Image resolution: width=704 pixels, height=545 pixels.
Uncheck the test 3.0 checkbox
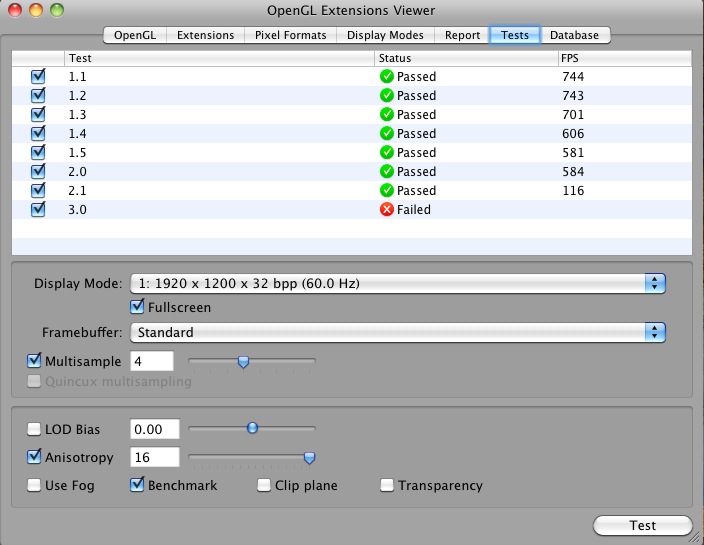[x=38, y=209]
